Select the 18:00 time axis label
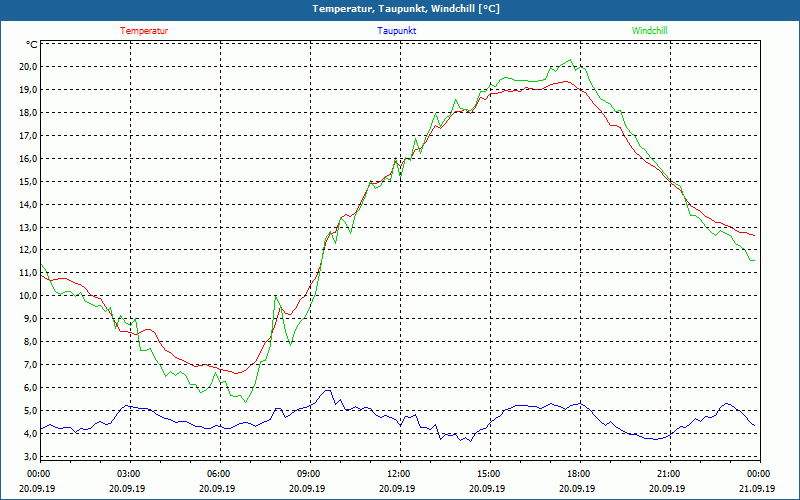 (x=578, y=474)
